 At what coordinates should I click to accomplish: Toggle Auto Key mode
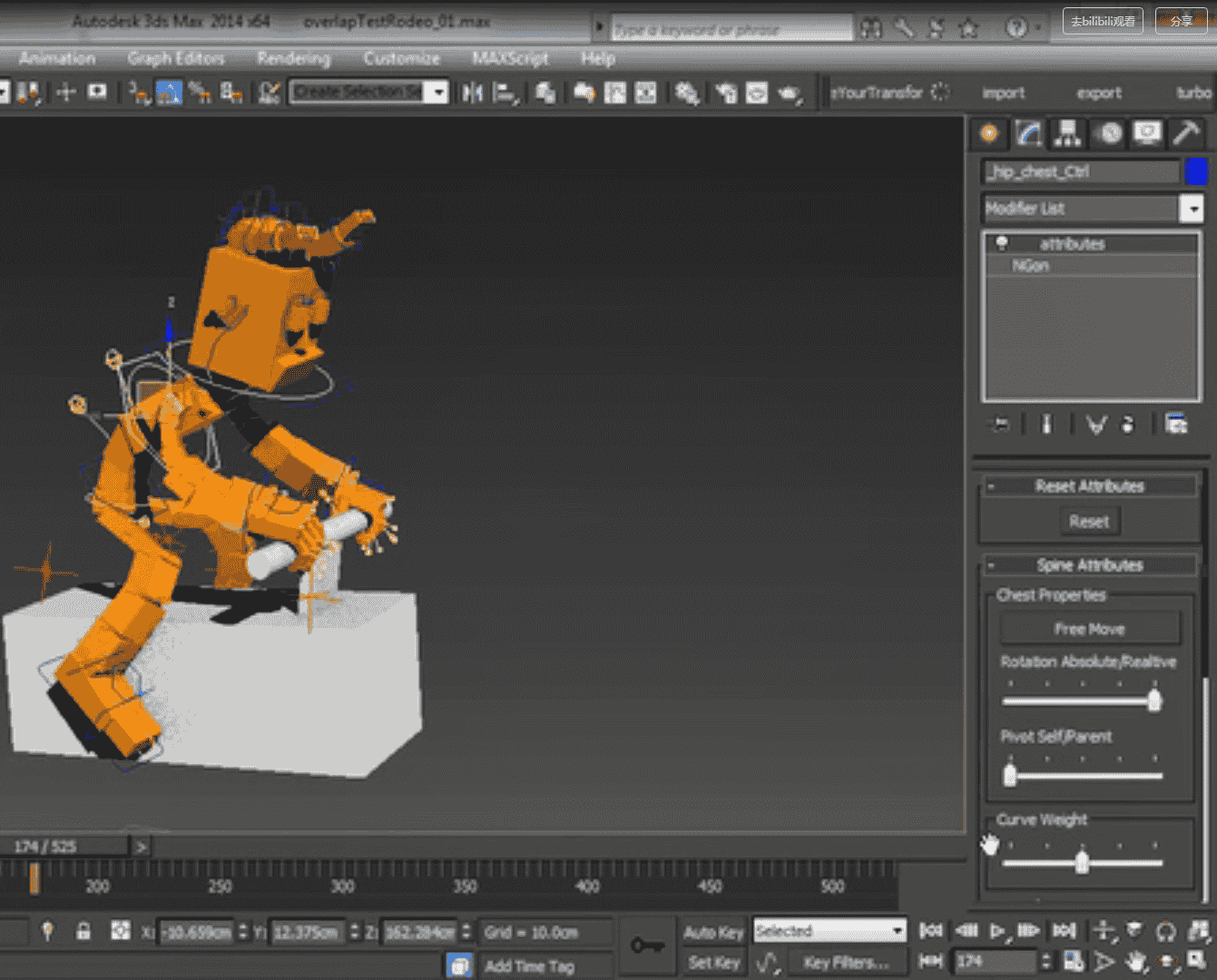pyautogui.click(x=713, y=932)
